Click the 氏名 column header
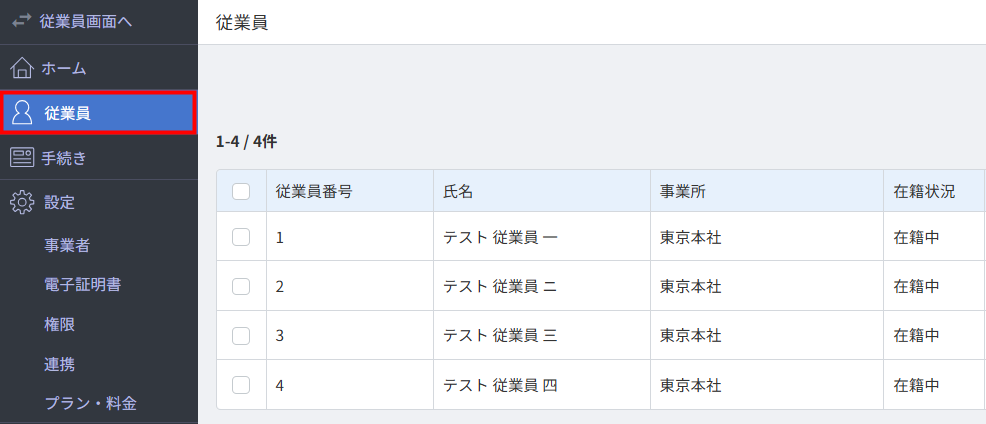Image resolution: width=986 pixels, height=424 pixels. click(x=458, y=191)
